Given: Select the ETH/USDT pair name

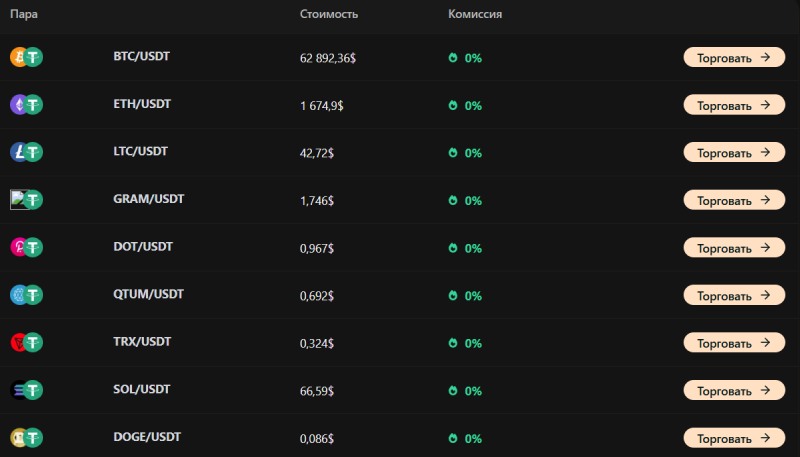Looking at the screenshot, I should [x=142, y=104].
